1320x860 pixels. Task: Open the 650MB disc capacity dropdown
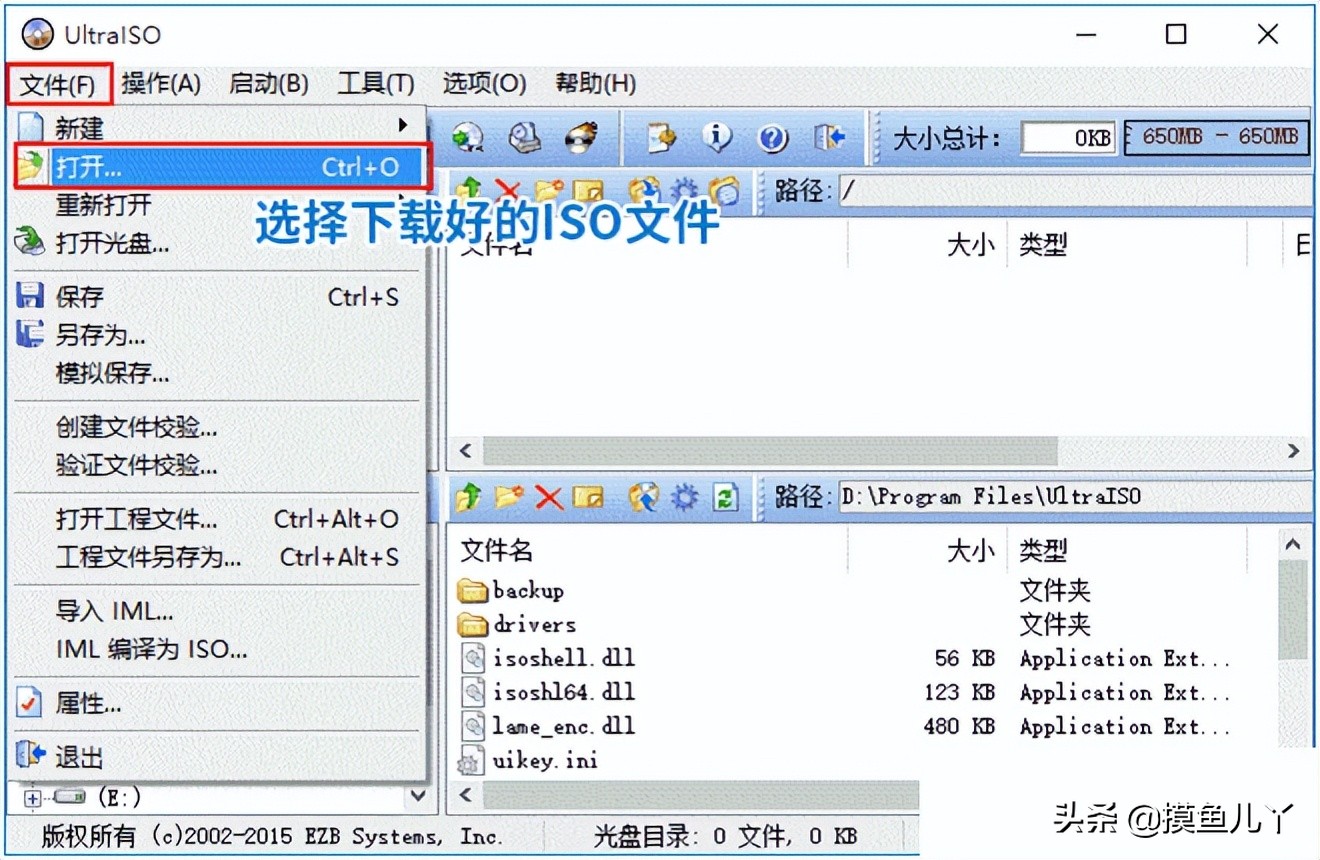tap(1215, 137)
